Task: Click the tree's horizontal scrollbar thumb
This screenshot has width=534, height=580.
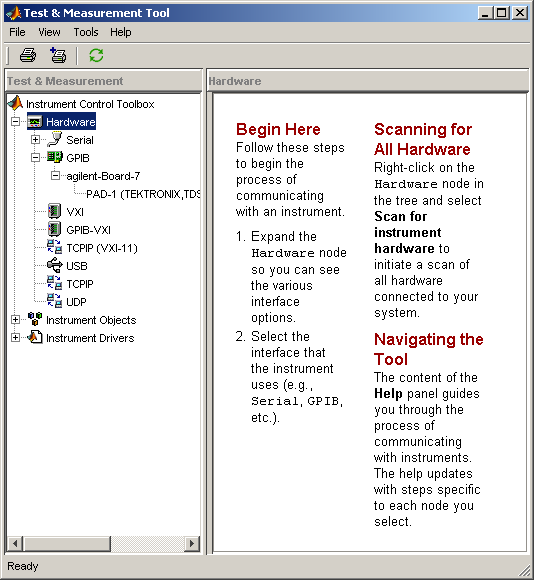Action: click(x=67, y=543)
